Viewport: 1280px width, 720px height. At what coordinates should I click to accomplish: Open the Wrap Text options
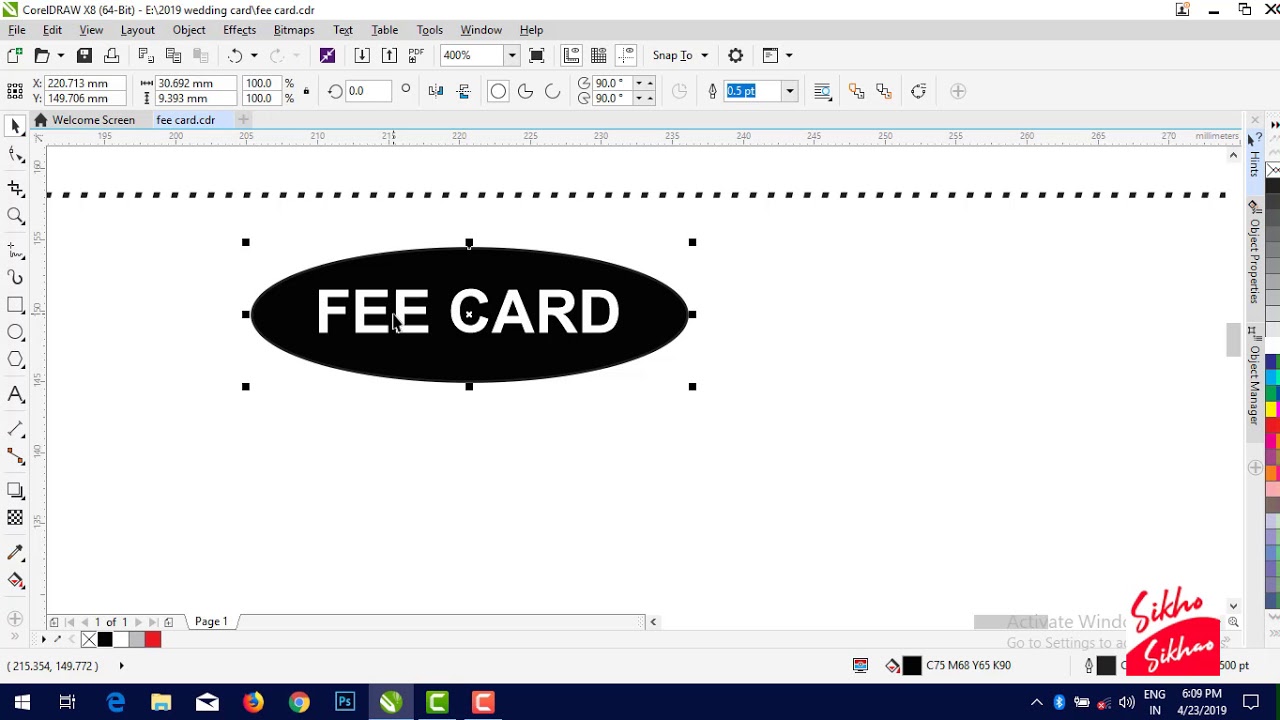[822, 91]
